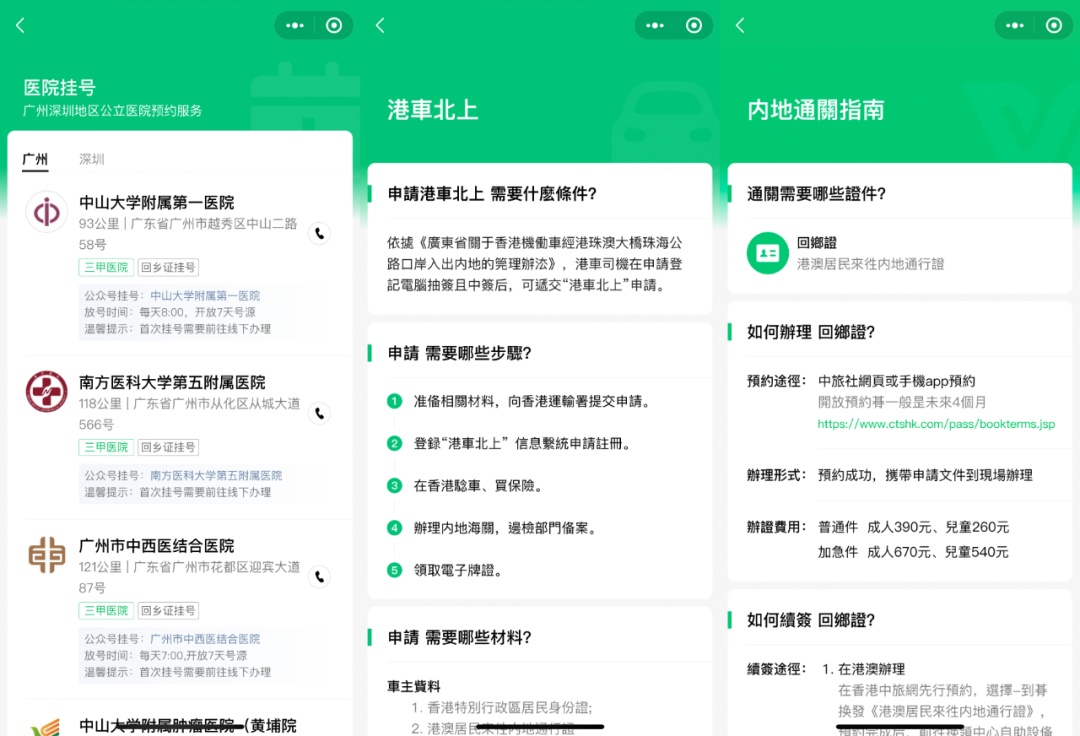The image size is (1080, 736).
Task: Open 中山大学附属肿瘤医院 (黄埔院 entry
Action: coord(187,725)
